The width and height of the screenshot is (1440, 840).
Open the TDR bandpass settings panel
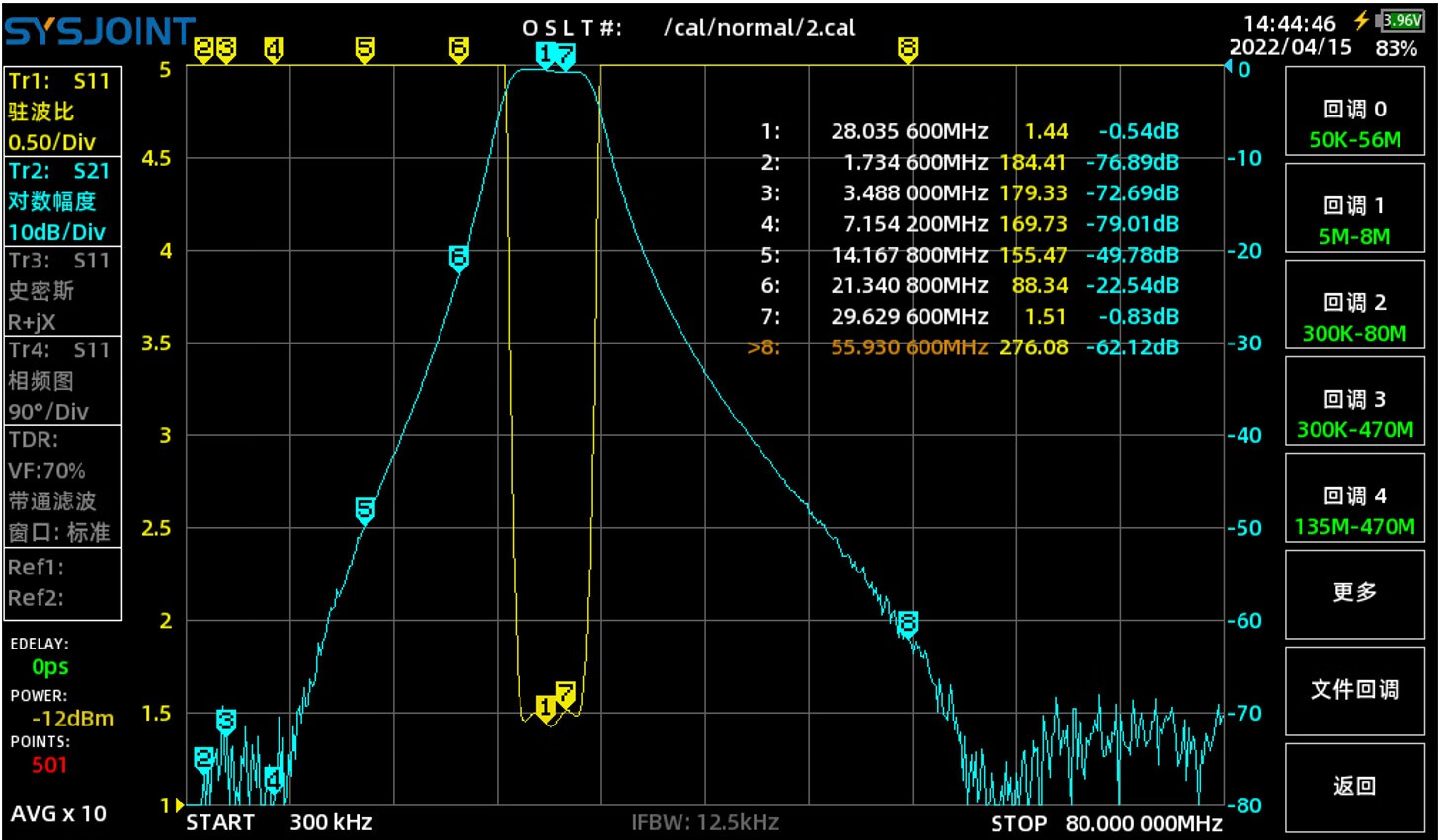63,486
